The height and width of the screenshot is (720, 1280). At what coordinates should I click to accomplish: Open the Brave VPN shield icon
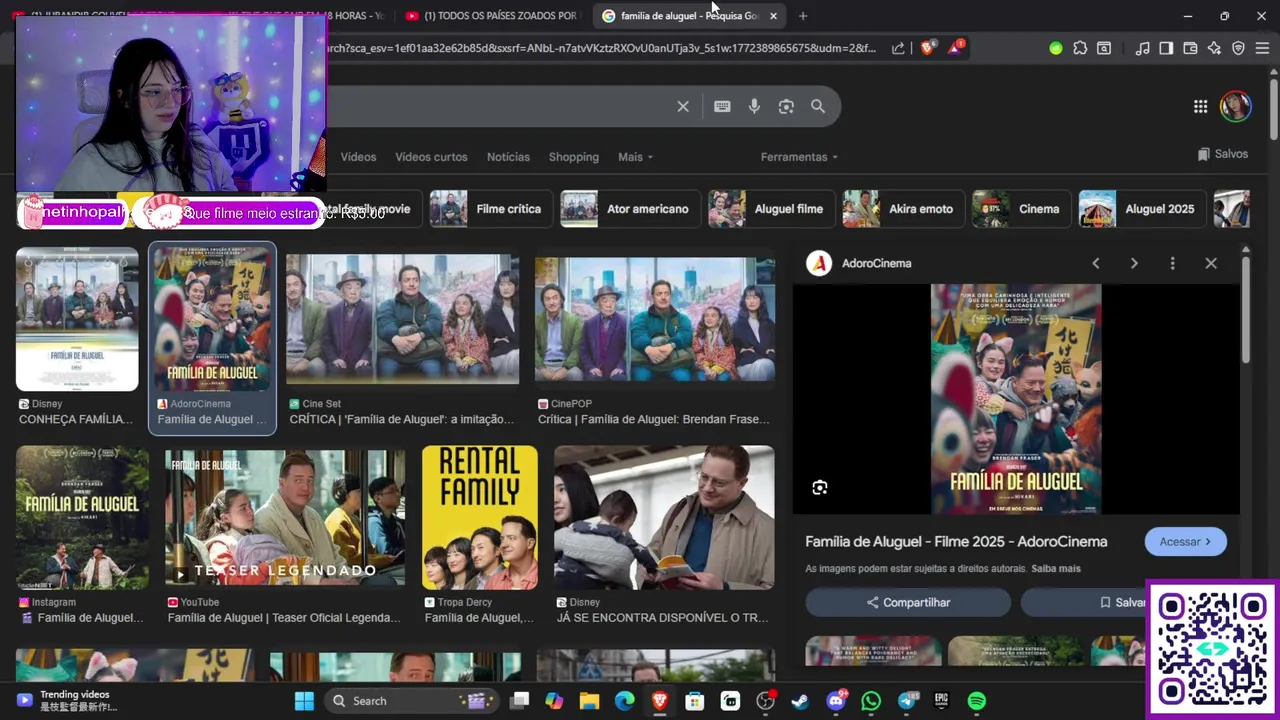coord(1238,48)
